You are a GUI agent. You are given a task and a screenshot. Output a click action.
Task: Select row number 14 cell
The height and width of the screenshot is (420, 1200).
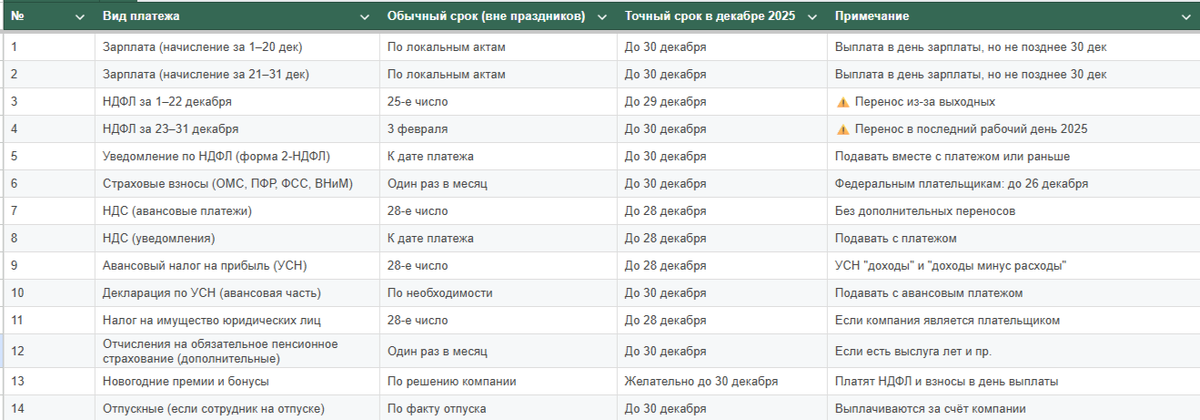coord(50,408)
